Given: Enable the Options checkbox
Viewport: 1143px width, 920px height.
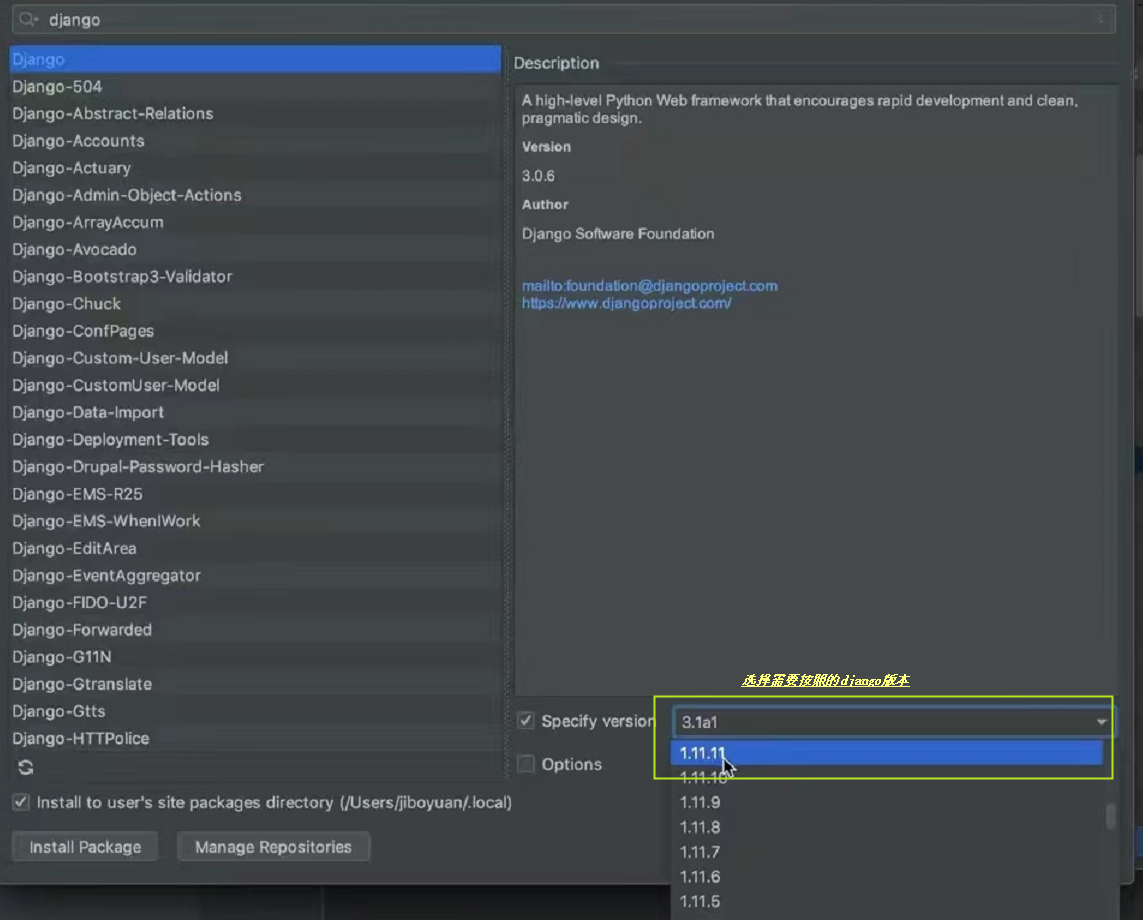Looking at the screenshot, I should pyautogui.click(x=526, y=764).
